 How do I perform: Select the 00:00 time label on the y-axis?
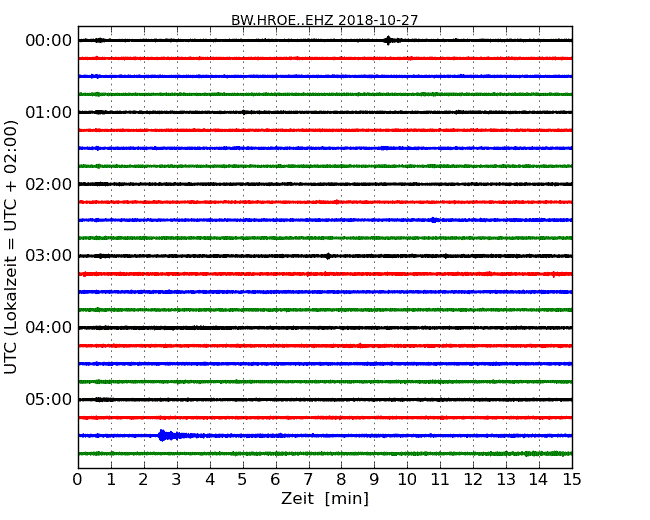[x=49, y=41]
